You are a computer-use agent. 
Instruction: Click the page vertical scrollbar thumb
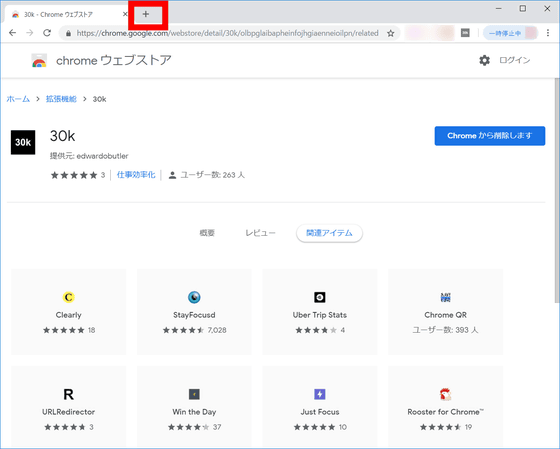[557, 190]
